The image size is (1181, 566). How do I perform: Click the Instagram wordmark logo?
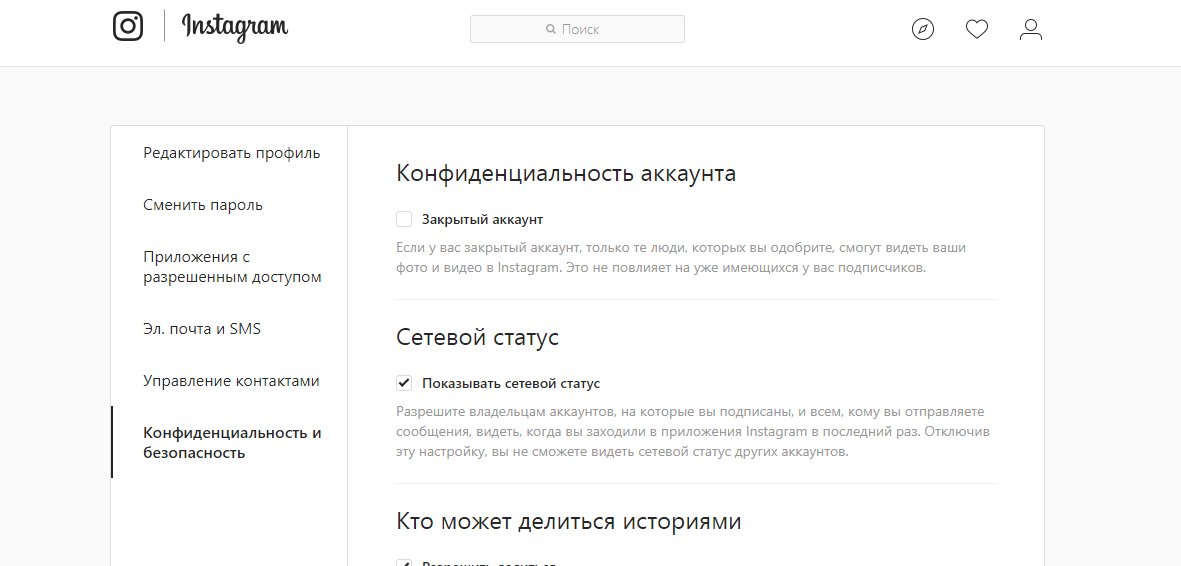235,28
